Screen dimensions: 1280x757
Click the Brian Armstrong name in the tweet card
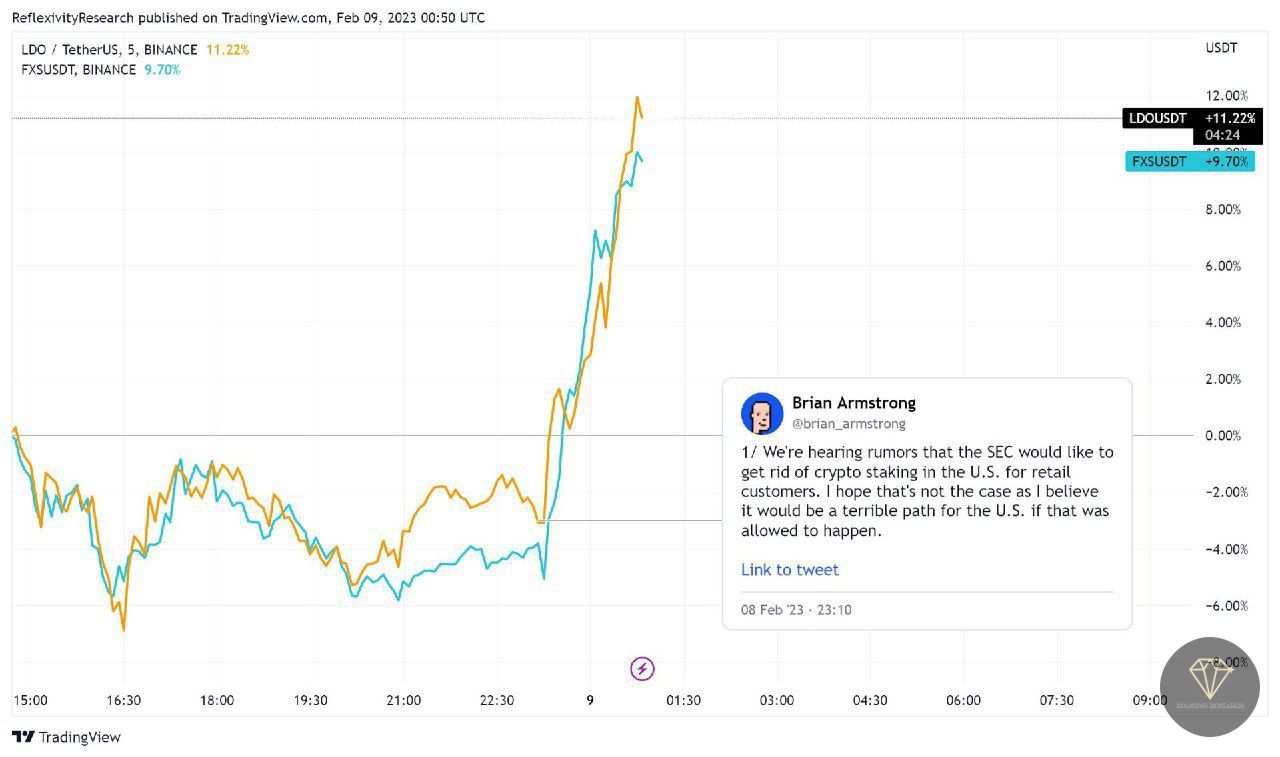[x=853, y=403]
